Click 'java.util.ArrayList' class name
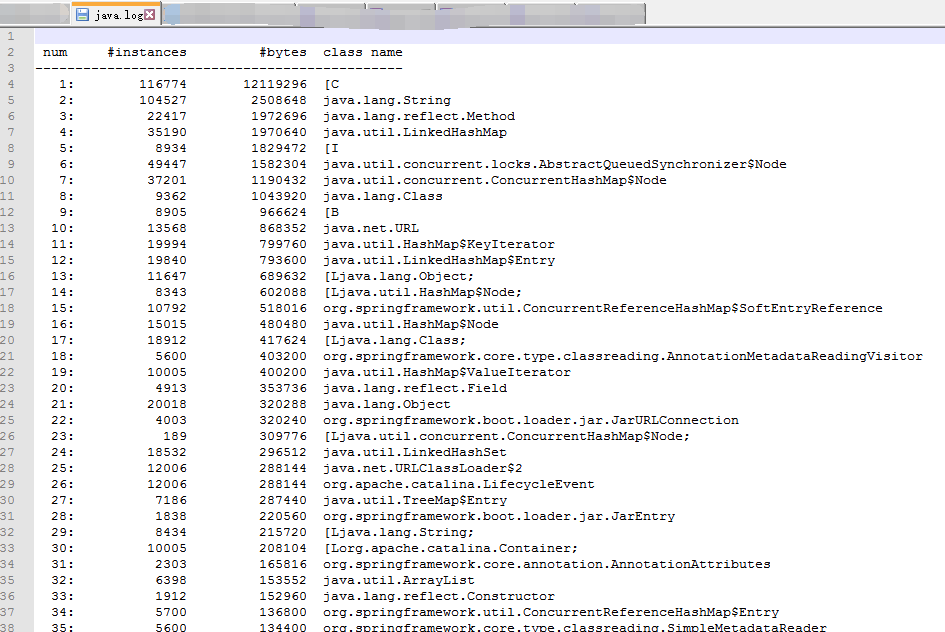This screenshot has width=945, height=632. [x=398, y=580]
